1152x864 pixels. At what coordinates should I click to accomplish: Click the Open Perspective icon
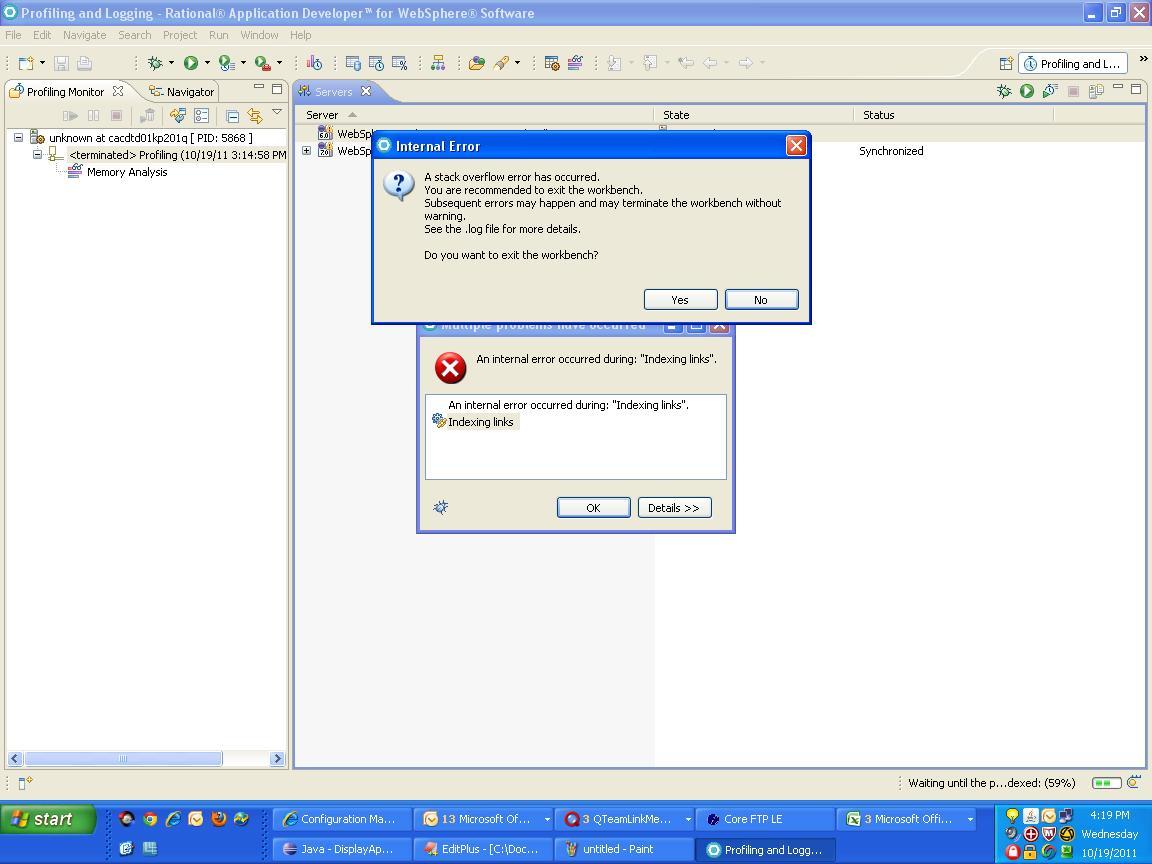point(1006,64)
